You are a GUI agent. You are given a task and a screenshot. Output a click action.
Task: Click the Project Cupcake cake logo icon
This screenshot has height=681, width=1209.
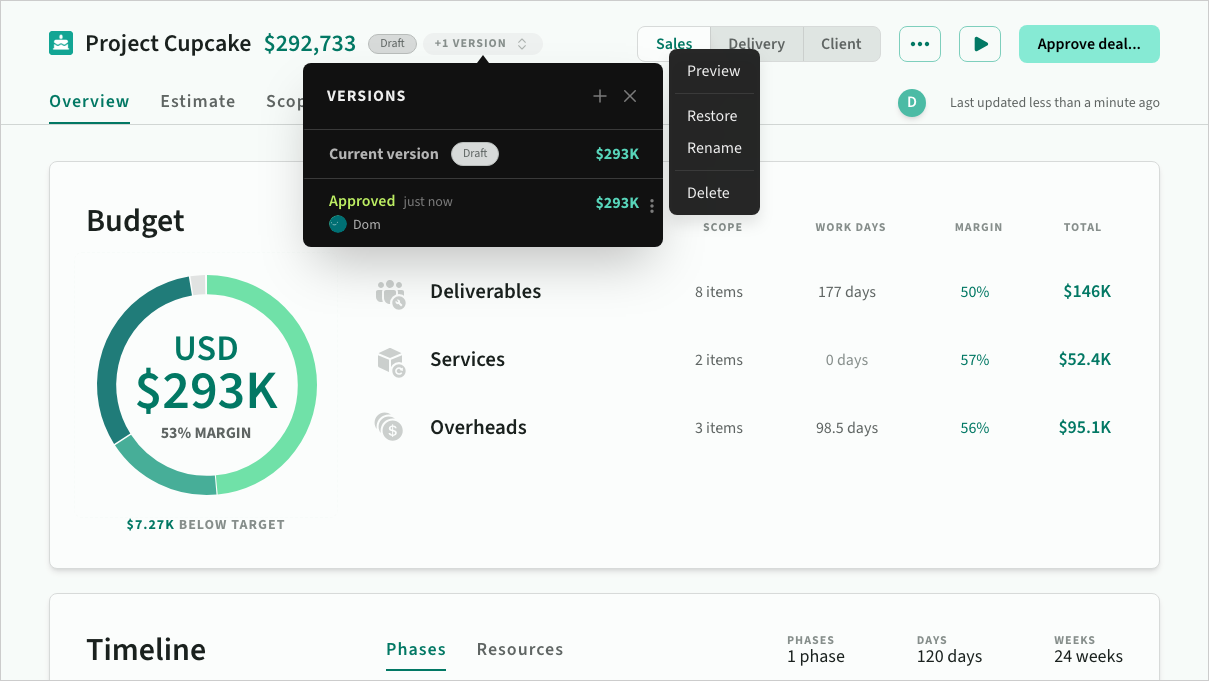coord(61,44)
